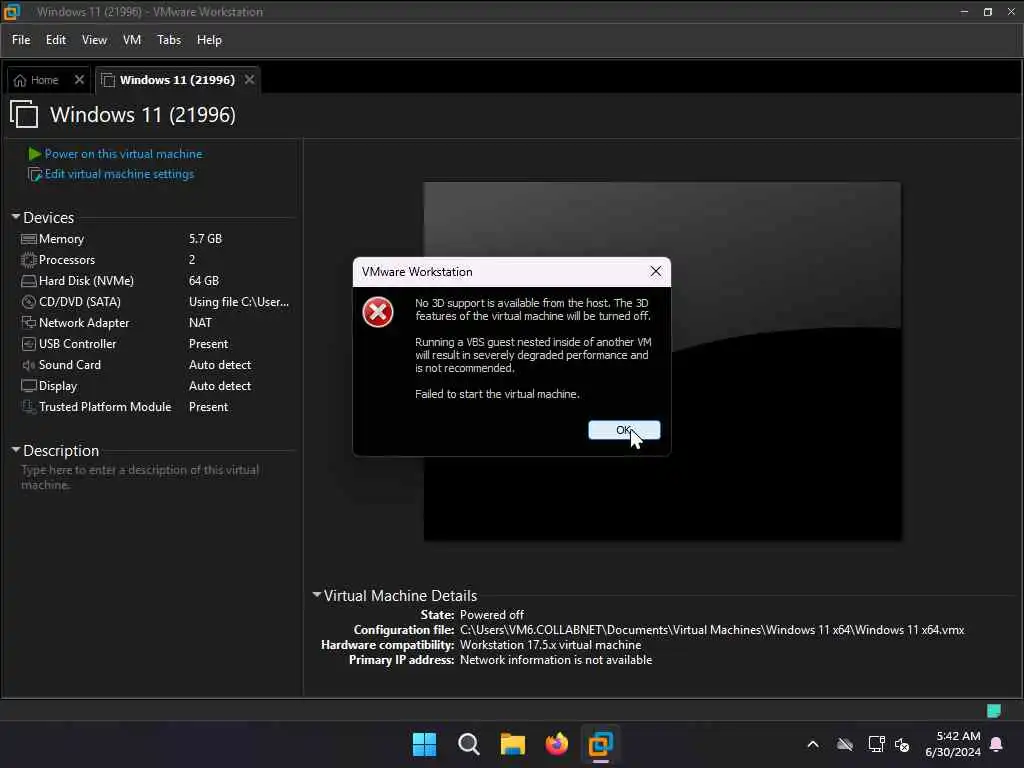Click the virtual machine preview thumbnail
This screenshot has width=1024, height=768.
click(x=662, y=361)
